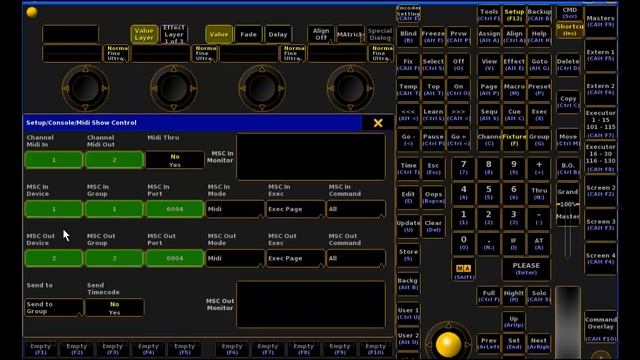640x360 pixels.
Task: Select the Fade mode button
Action: (248, 34)
